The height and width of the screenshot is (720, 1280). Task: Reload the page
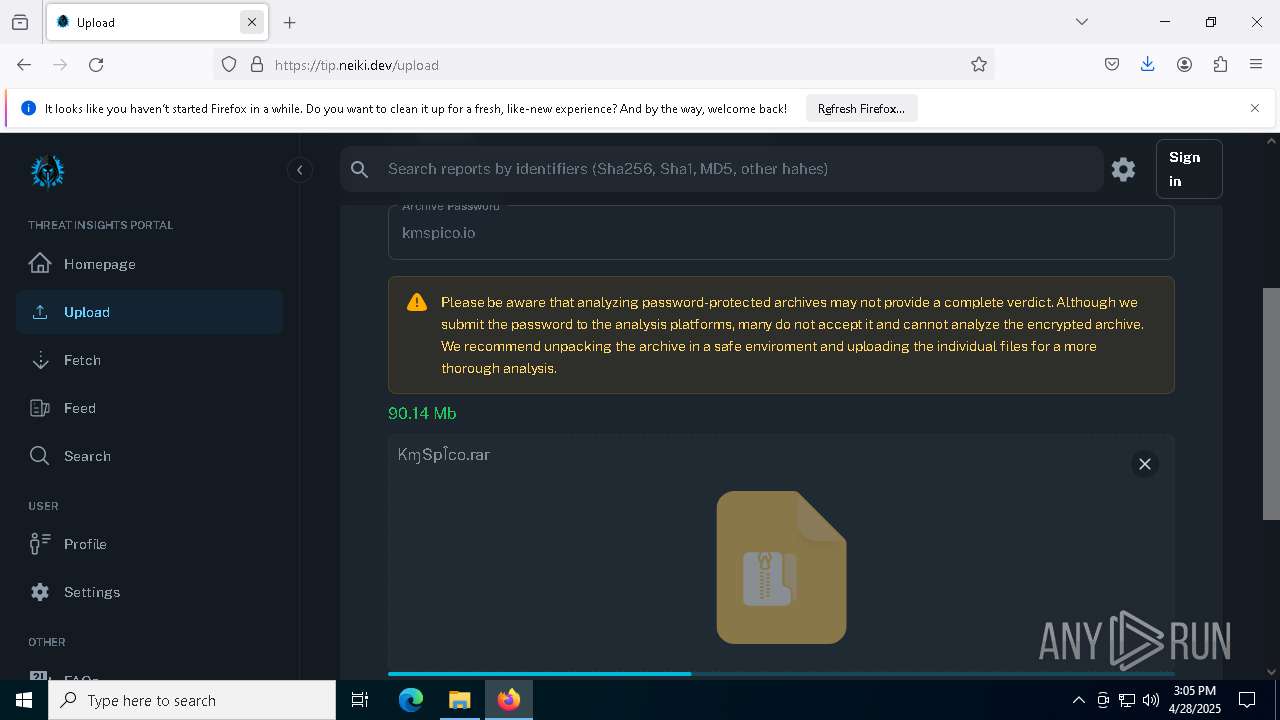pyautogui.click(x=96, y=64)
